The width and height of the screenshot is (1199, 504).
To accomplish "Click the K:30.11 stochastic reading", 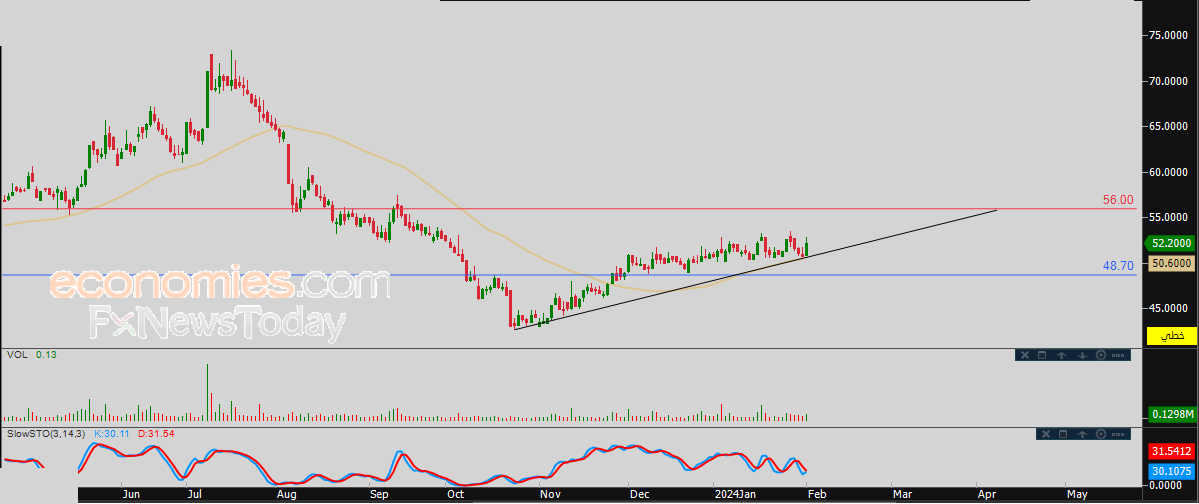I will click(113, 433).
